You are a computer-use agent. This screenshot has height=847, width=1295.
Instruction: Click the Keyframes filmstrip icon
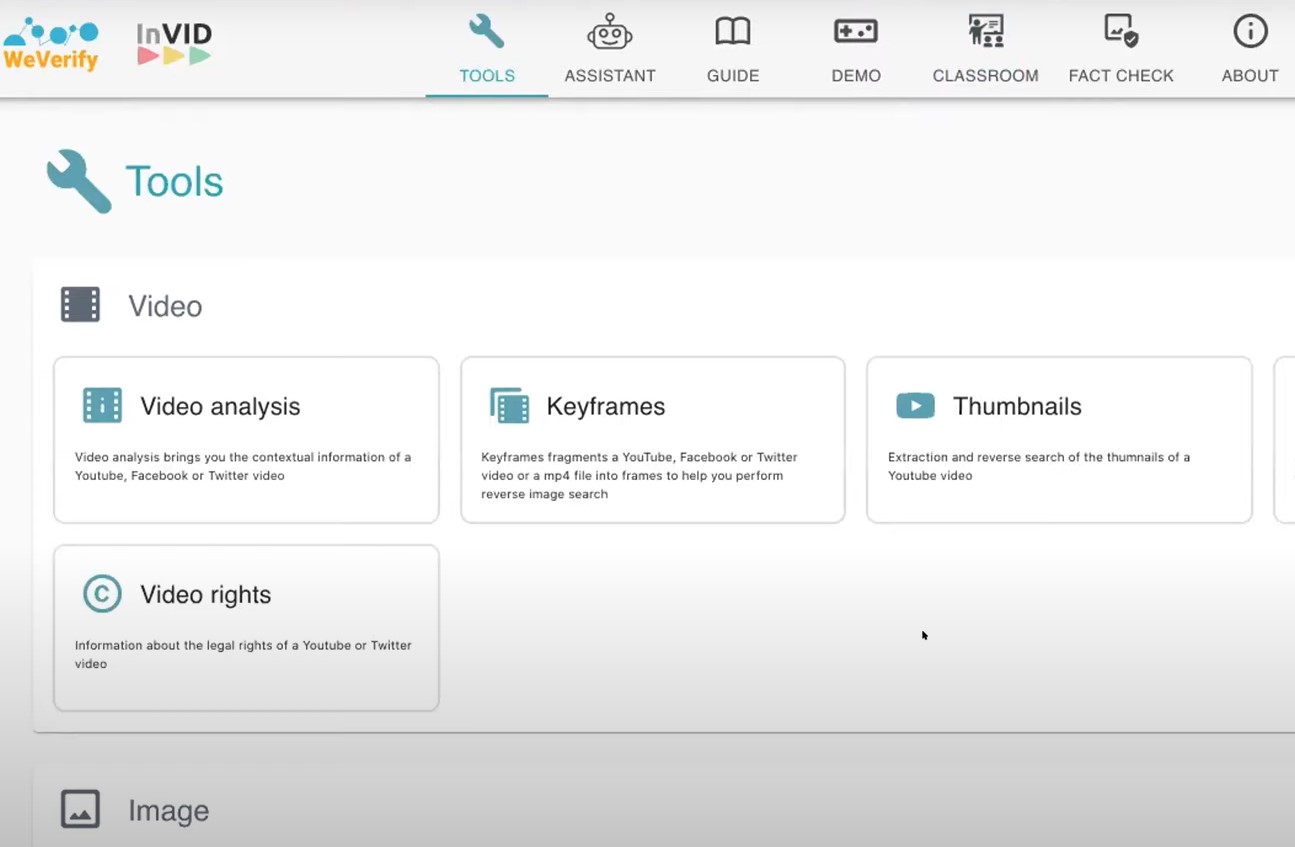[x=509, y=405]
